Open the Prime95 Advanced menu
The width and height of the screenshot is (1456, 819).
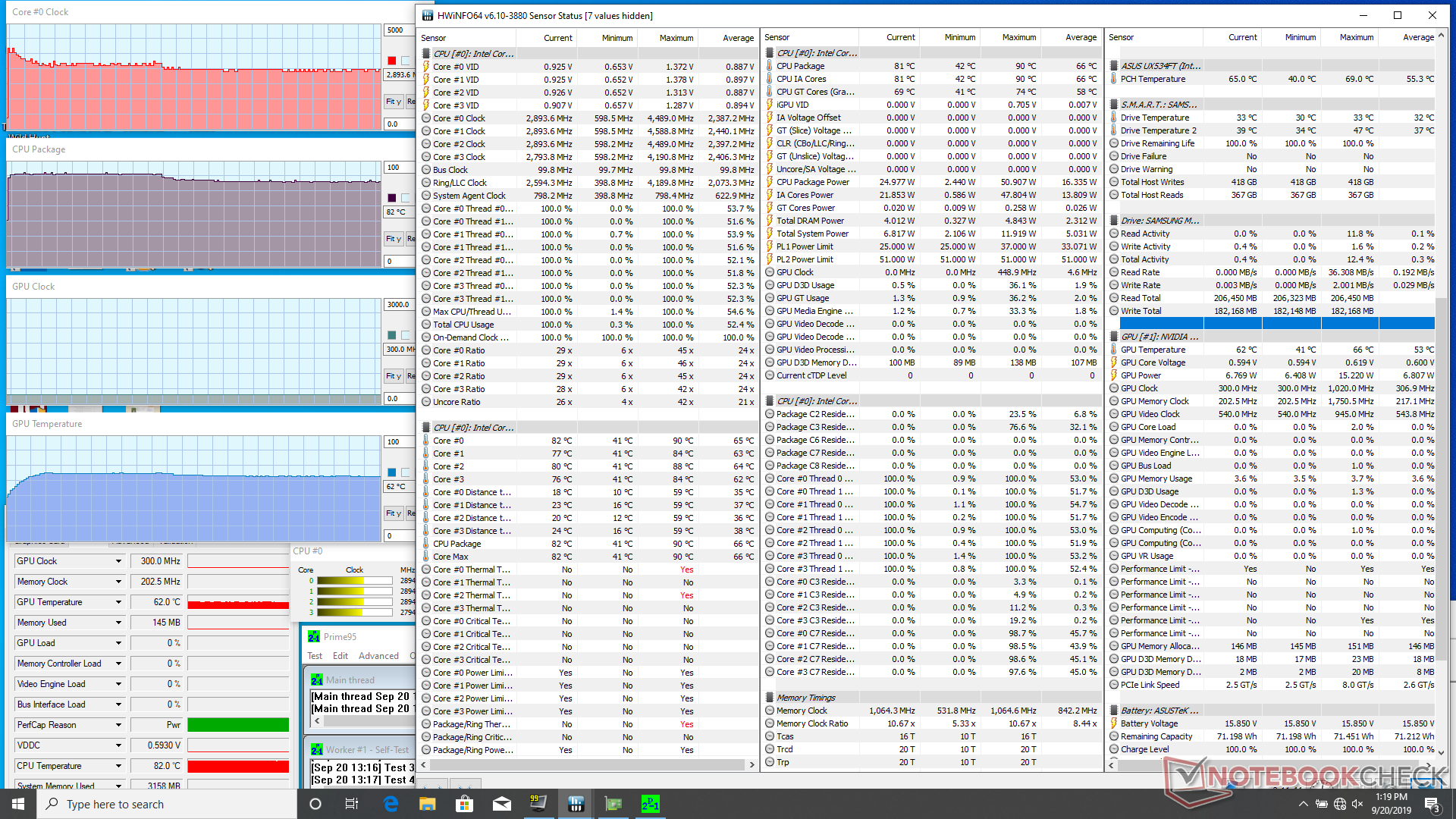pos(378,656)
